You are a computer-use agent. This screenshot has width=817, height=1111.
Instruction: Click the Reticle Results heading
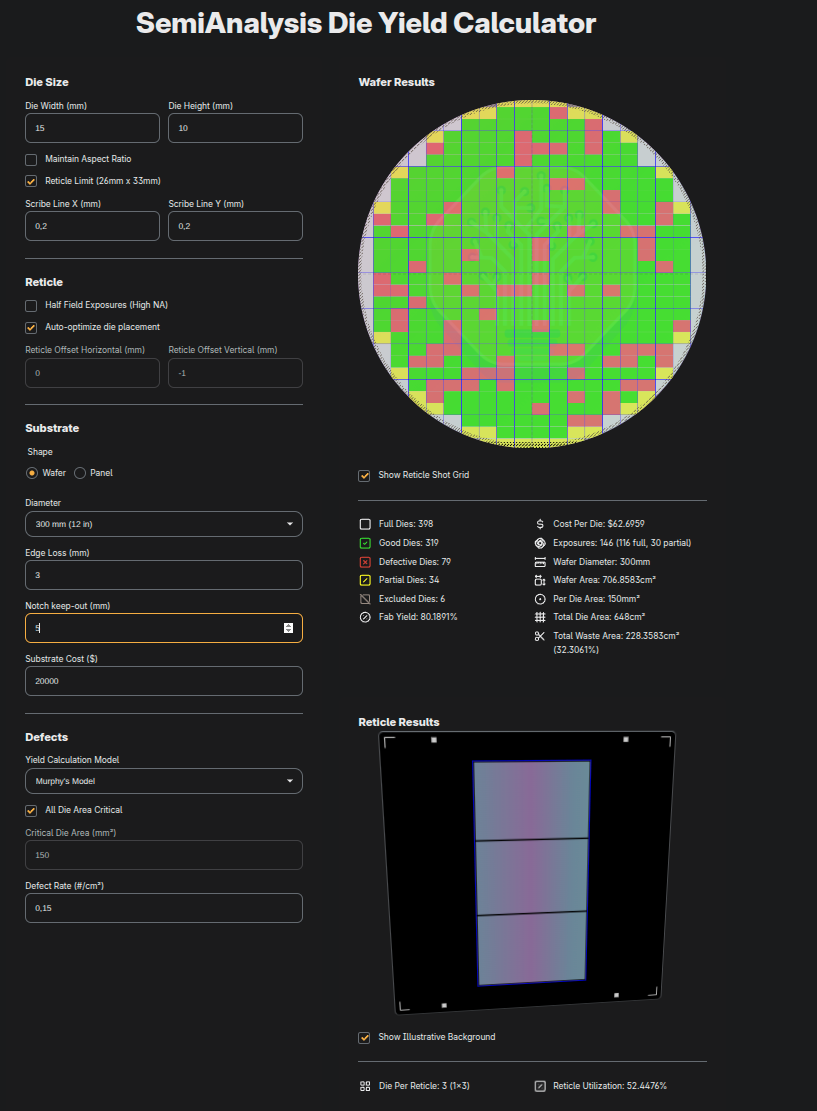399,723
